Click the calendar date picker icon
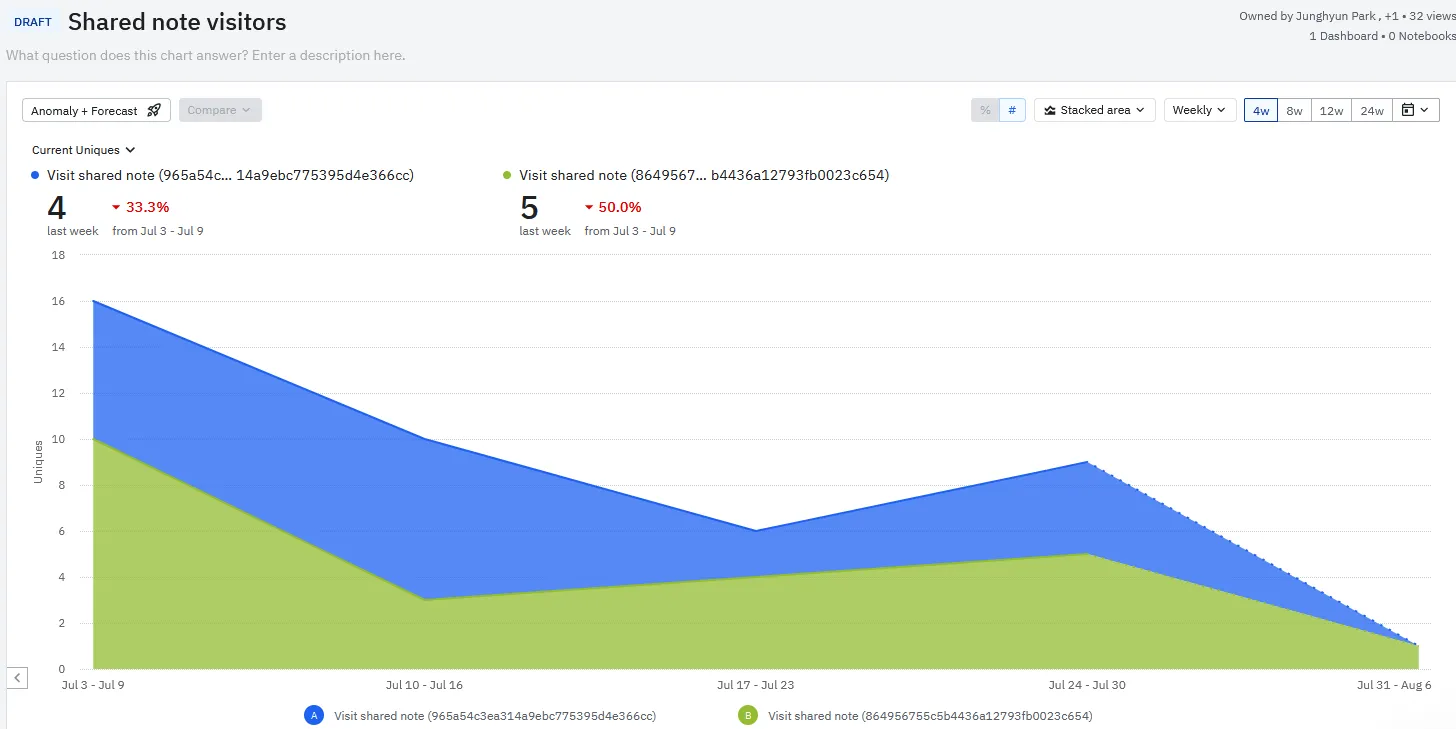This screenshot has height=729, width=1456. 1408,110
